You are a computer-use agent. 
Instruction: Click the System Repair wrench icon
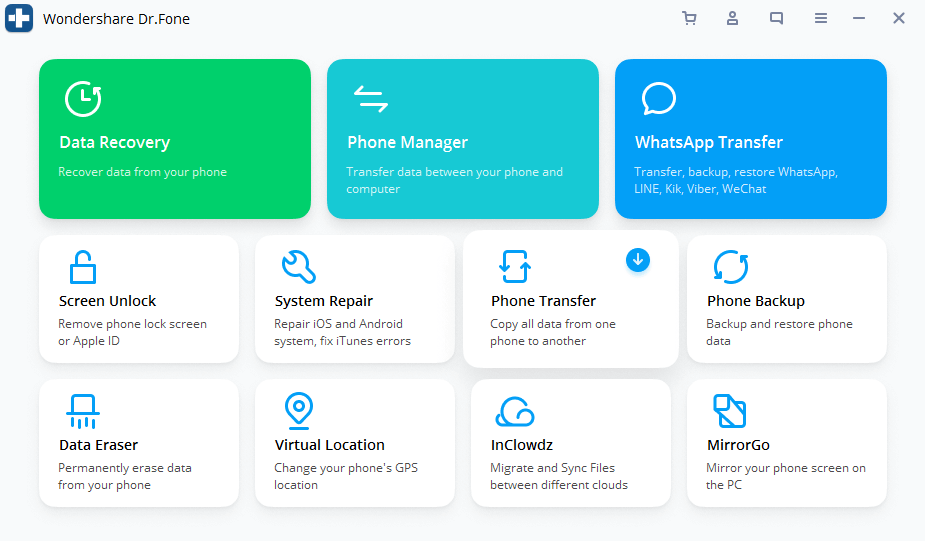298,267
